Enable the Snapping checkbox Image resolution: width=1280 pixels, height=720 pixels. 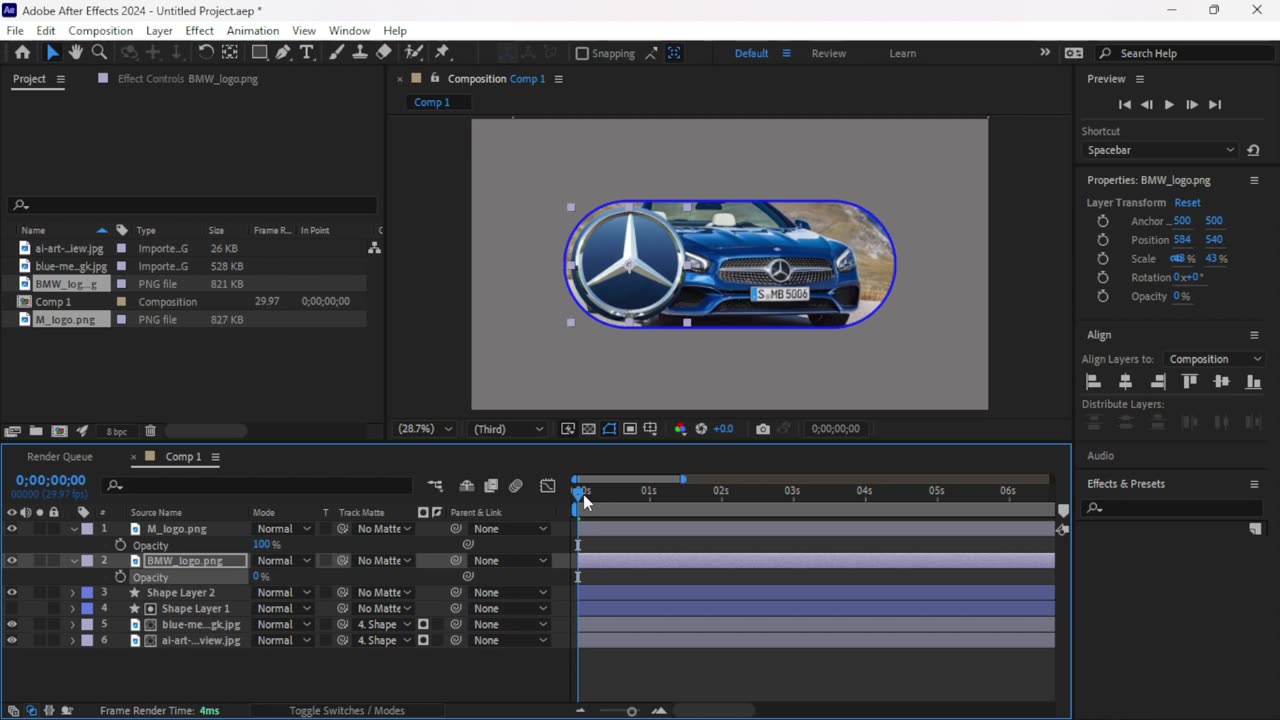tap(582, 54)
